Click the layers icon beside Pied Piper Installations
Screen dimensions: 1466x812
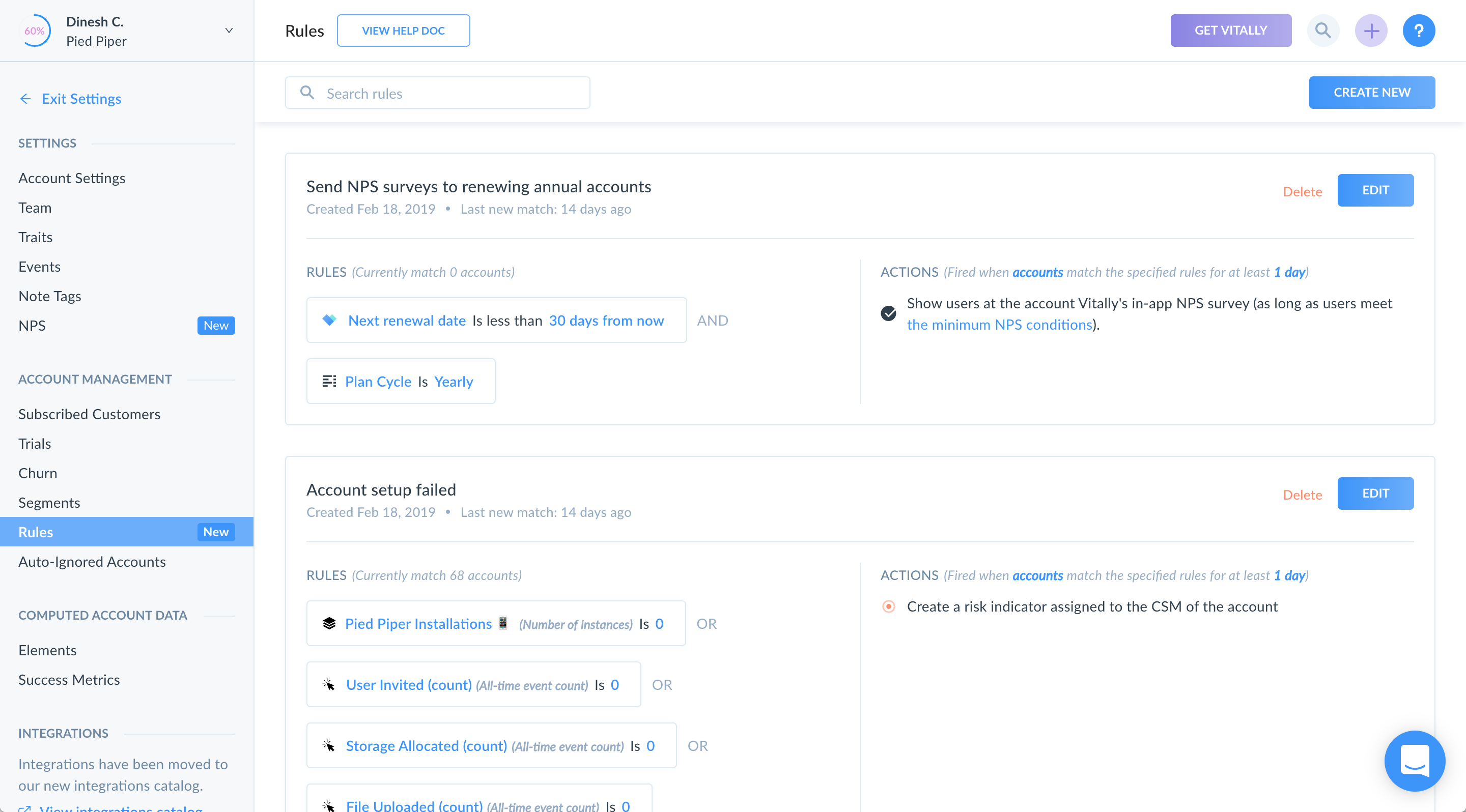(329, 623)
